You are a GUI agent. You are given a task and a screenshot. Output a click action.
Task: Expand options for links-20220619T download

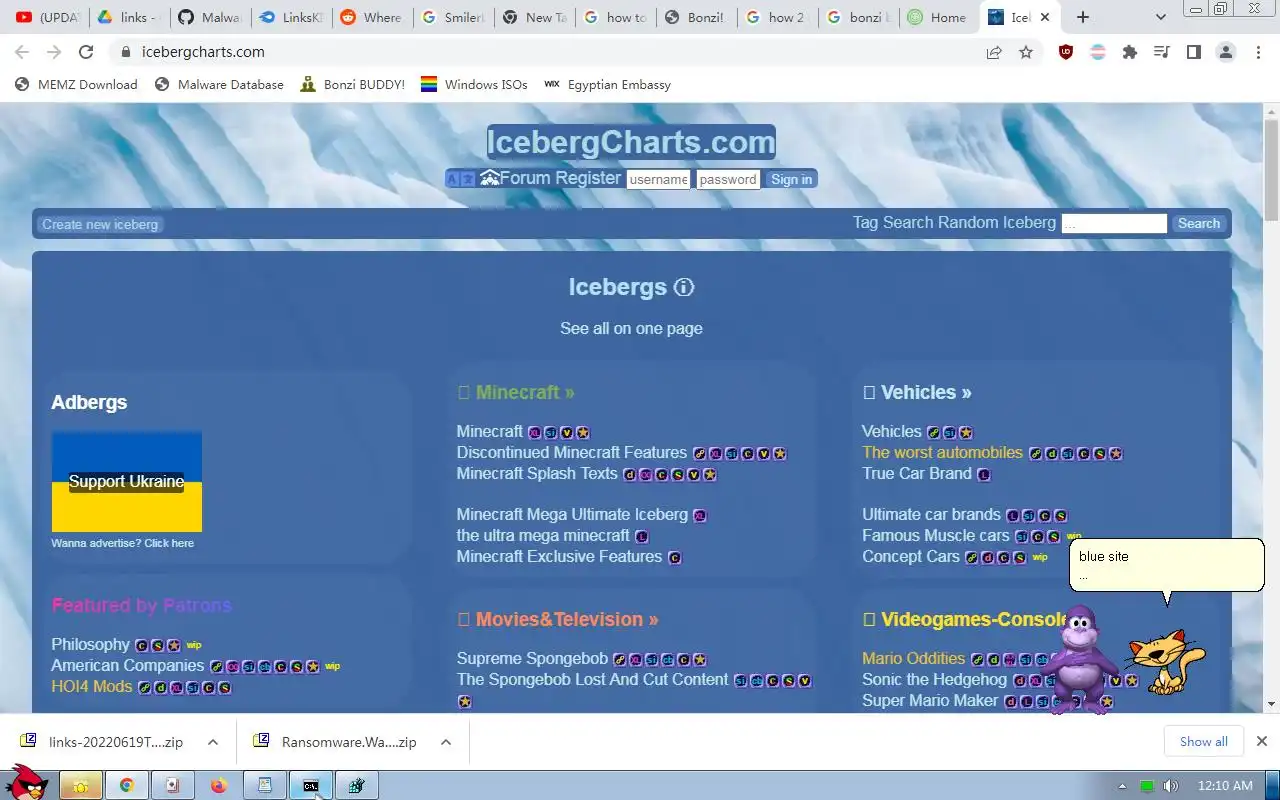click(x=213, y=742)
